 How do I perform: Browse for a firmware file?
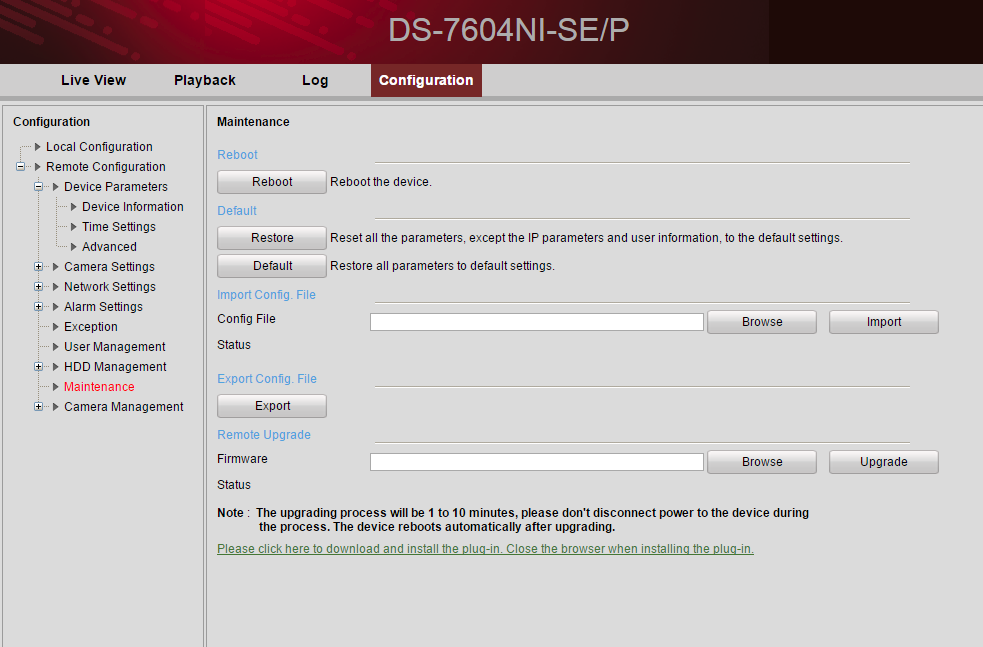[x=762, y=462]
